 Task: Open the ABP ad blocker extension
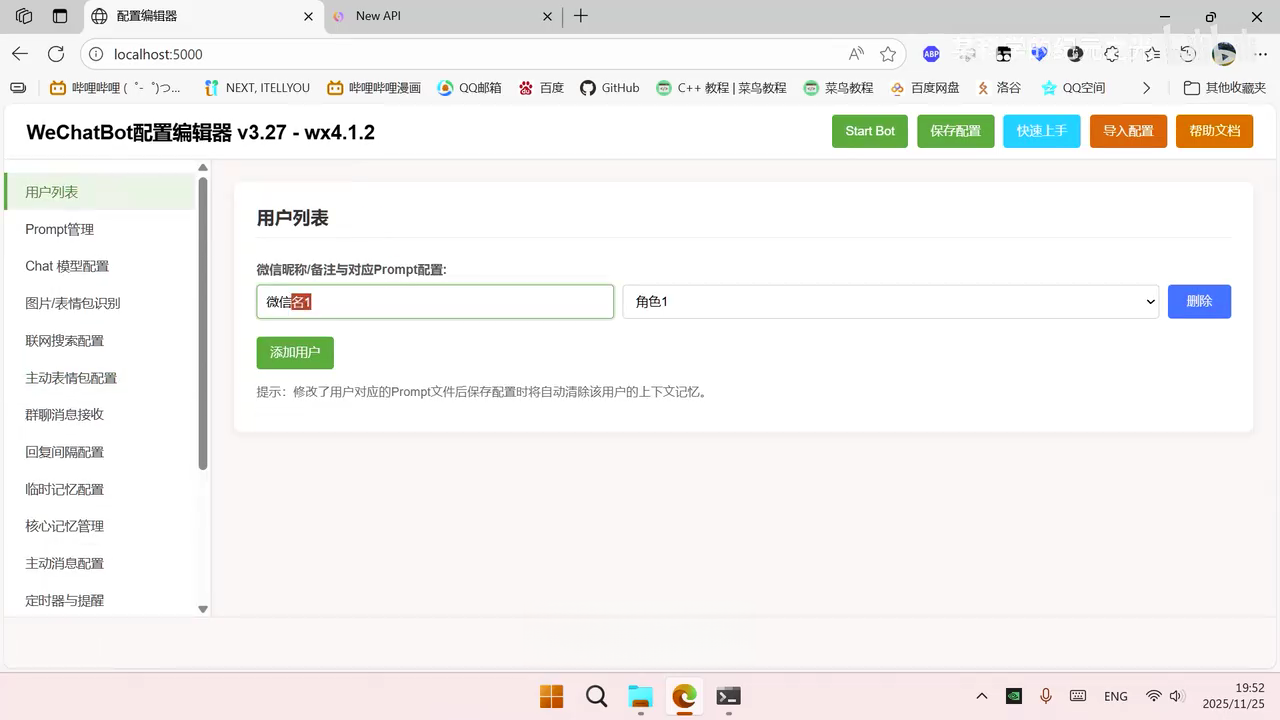click(931, 54)
